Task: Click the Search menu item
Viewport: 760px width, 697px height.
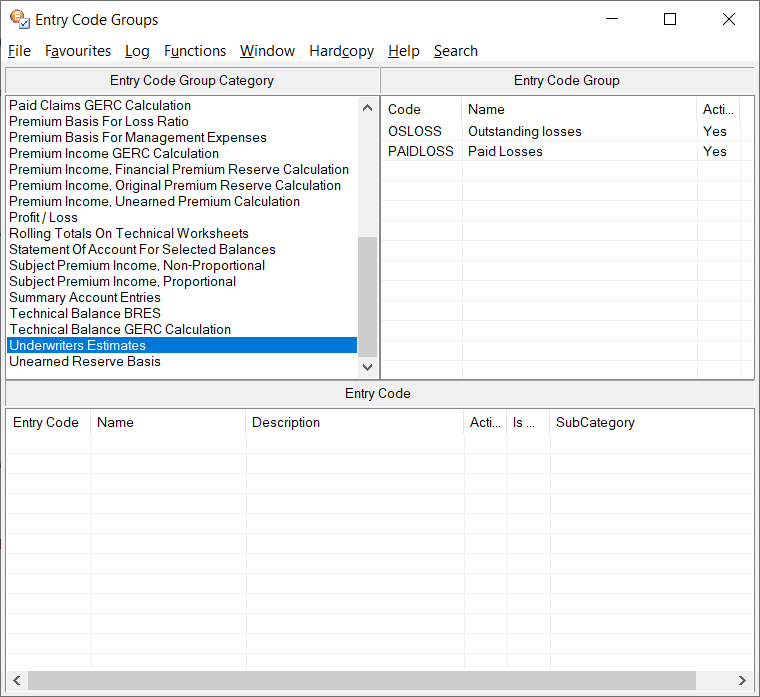Action: click(455, 51)
